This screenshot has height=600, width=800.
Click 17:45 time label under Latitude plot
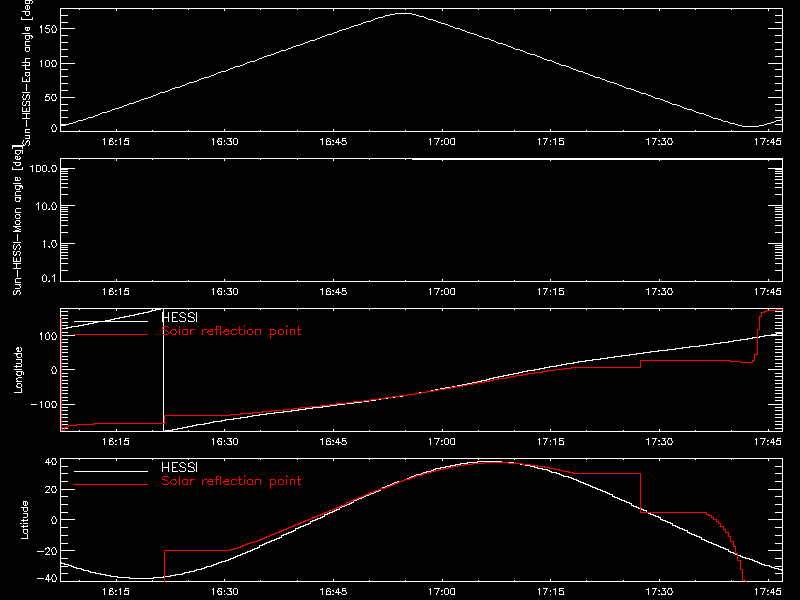[x=768, y=592]
